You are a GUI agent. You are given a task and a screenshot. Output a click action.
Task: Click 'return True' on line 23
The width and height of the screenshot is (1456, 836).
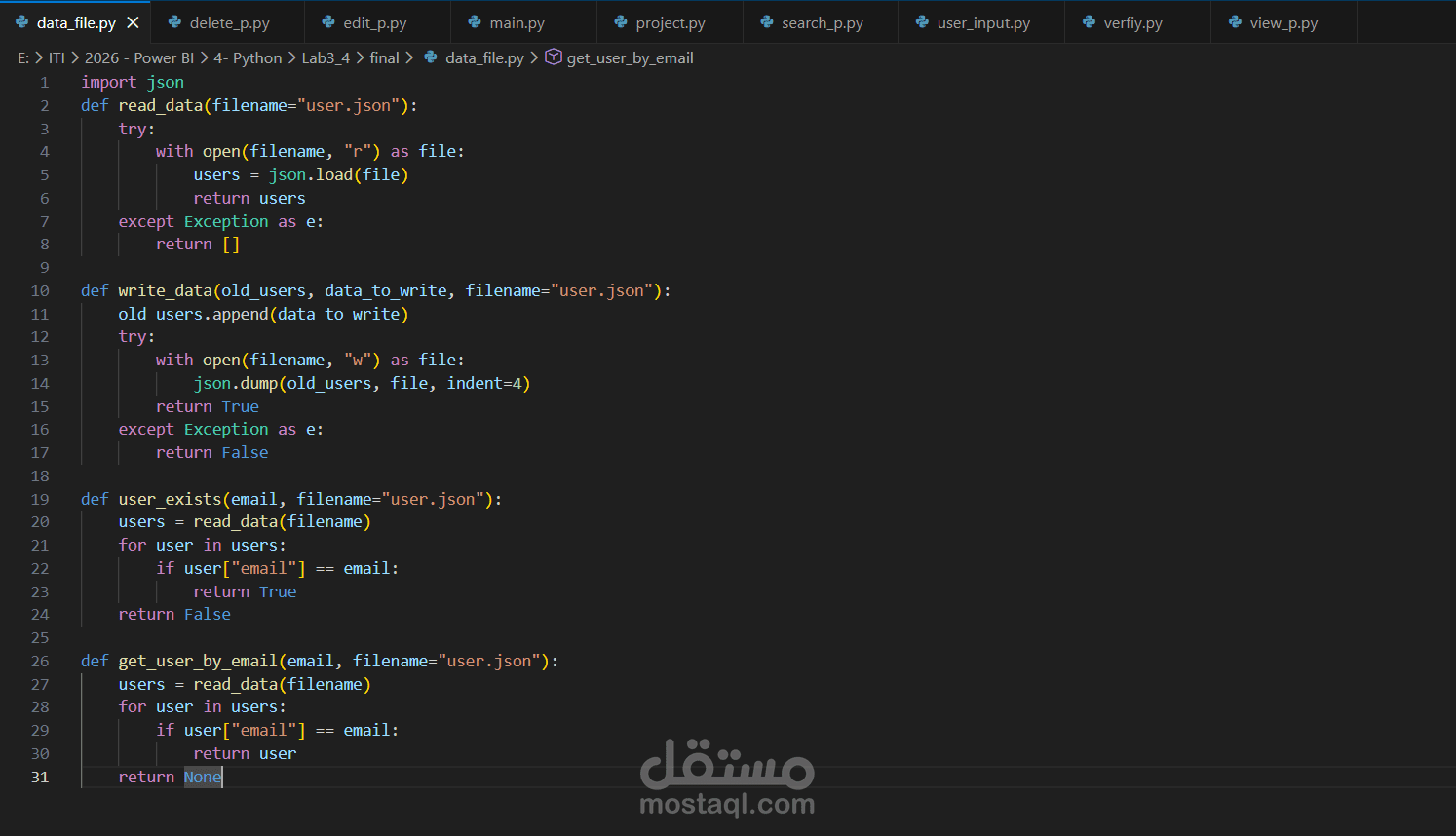click(x=245, y=592)
